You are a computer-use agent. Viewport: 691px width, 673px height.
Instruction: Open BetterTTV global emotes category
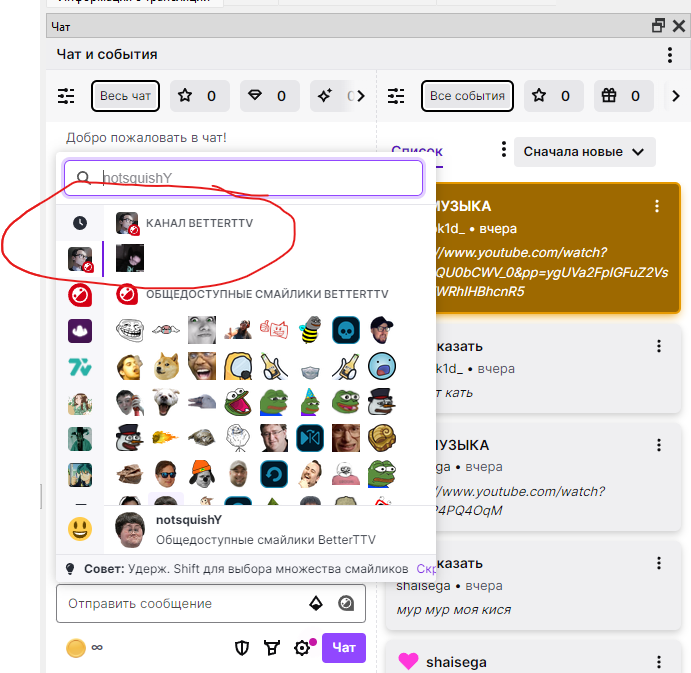point(80,295)
